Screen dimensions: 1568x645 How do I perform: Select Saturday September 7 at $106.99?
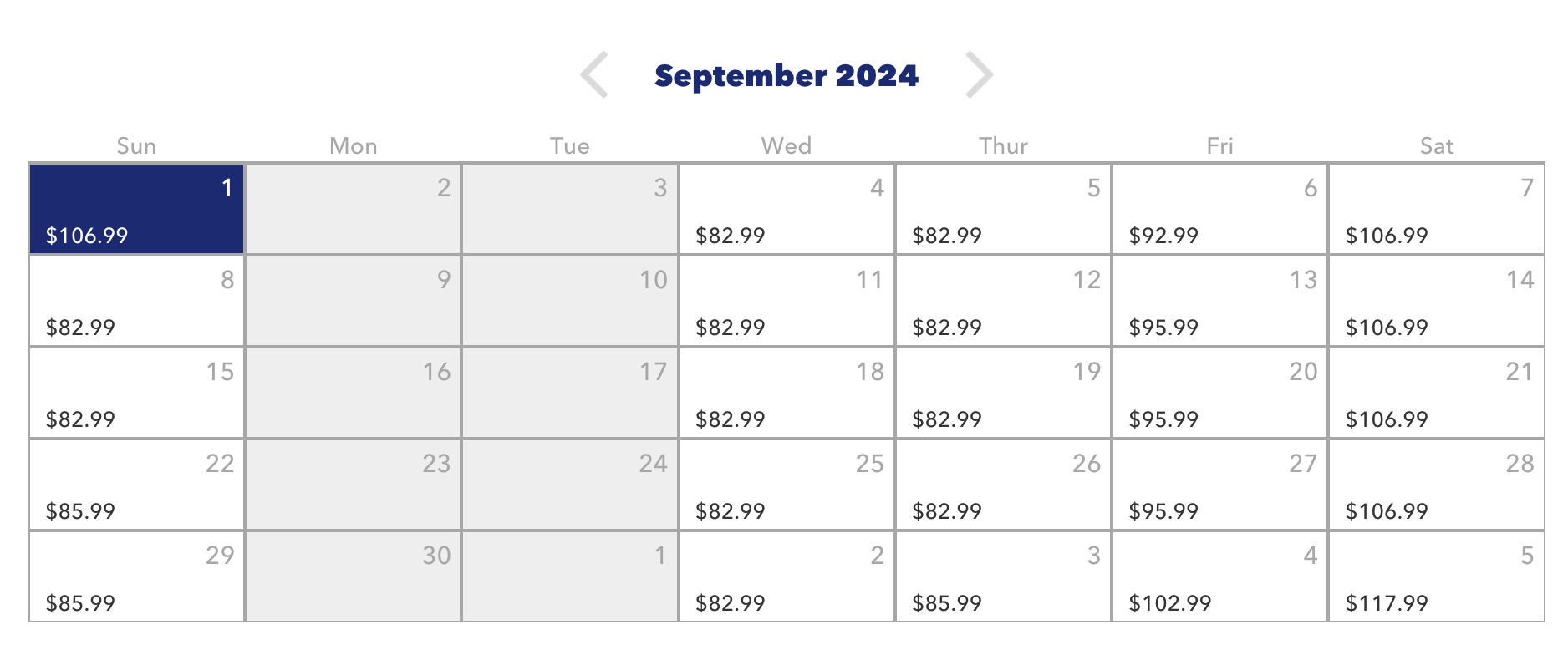(1436, 209)
